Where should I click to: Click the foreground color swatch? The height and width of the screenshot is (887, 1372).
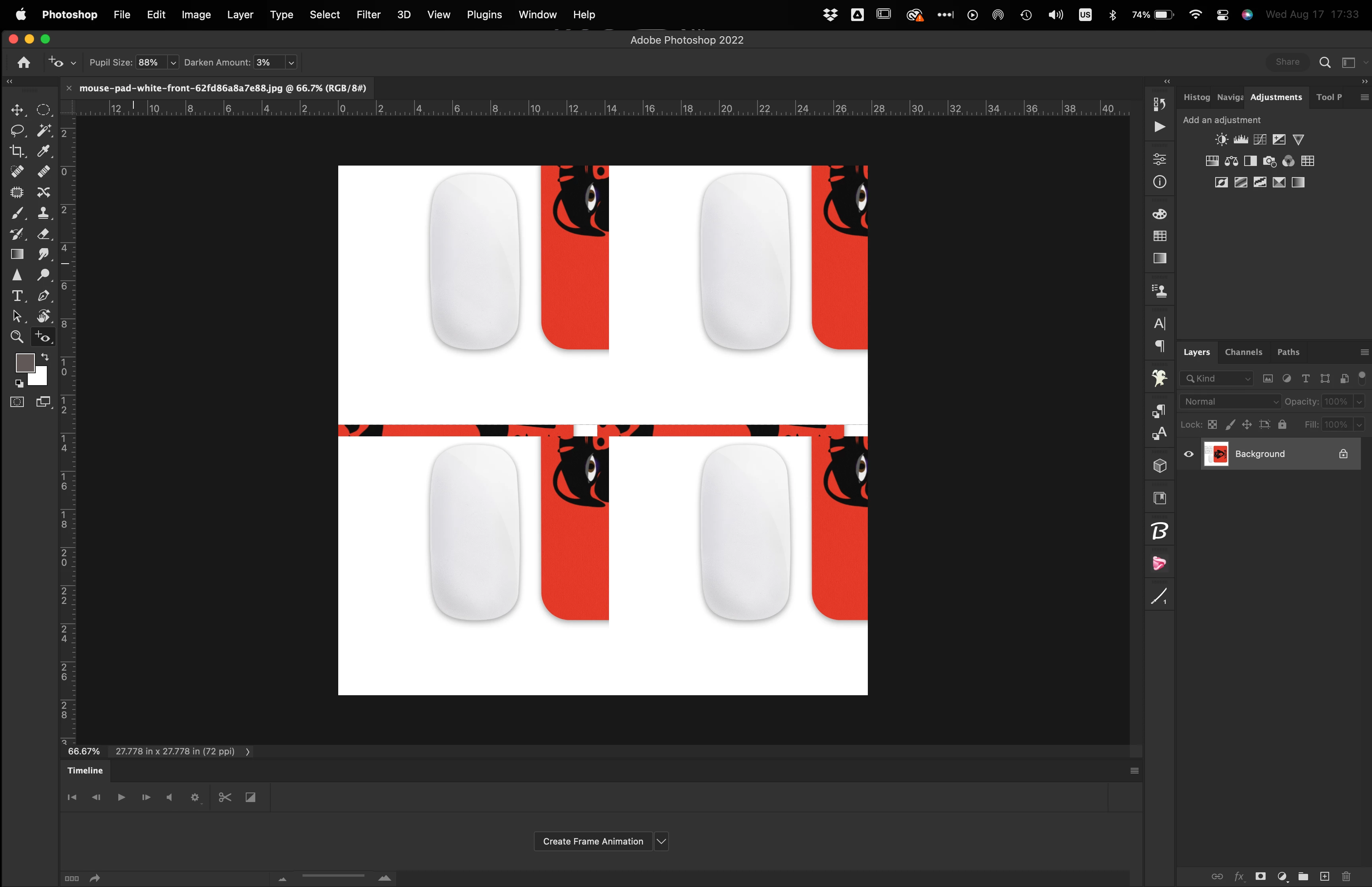(24, 362)
